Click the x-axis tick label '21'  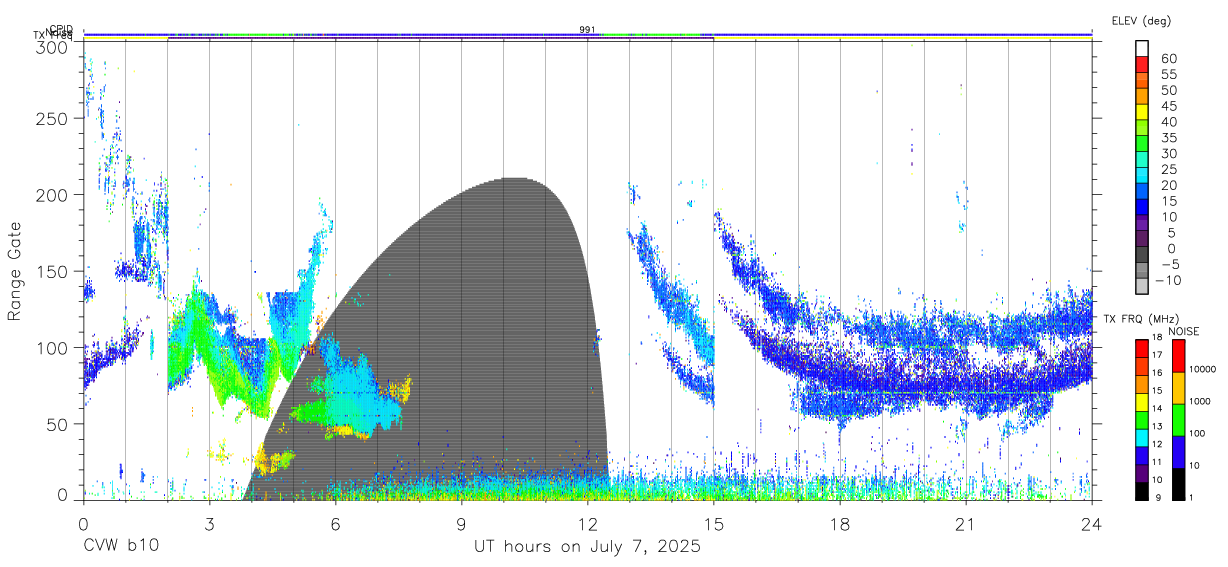(x=965, y=523)
